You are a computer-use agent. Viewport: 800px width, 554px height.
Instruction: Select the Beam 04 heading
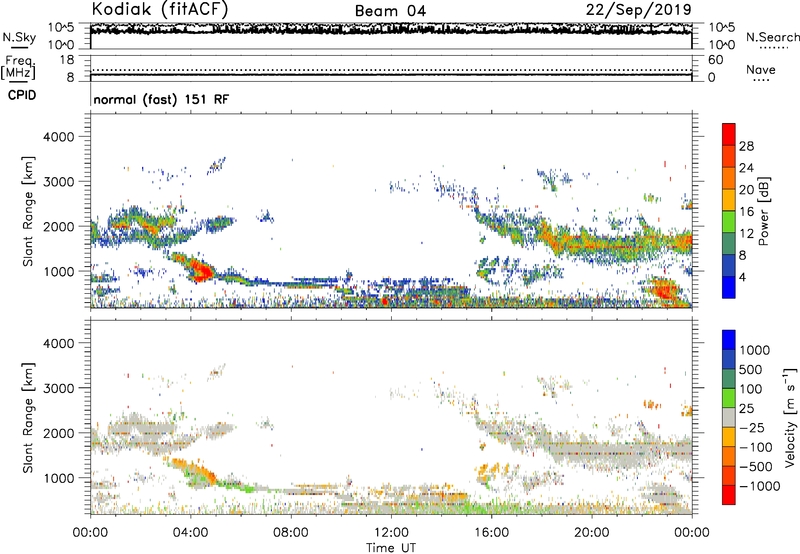click(x=390, y=11)
